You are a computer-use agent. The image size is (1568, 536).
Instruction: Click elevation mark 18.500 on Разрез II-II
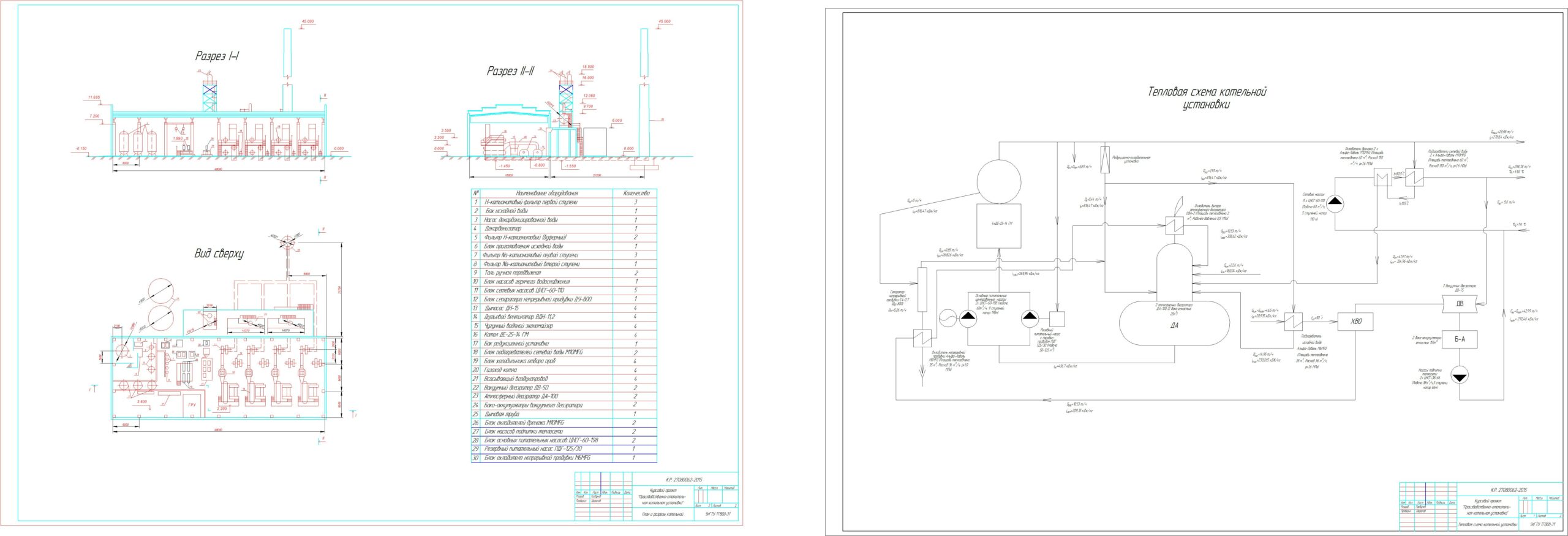[x=588, y=67]
